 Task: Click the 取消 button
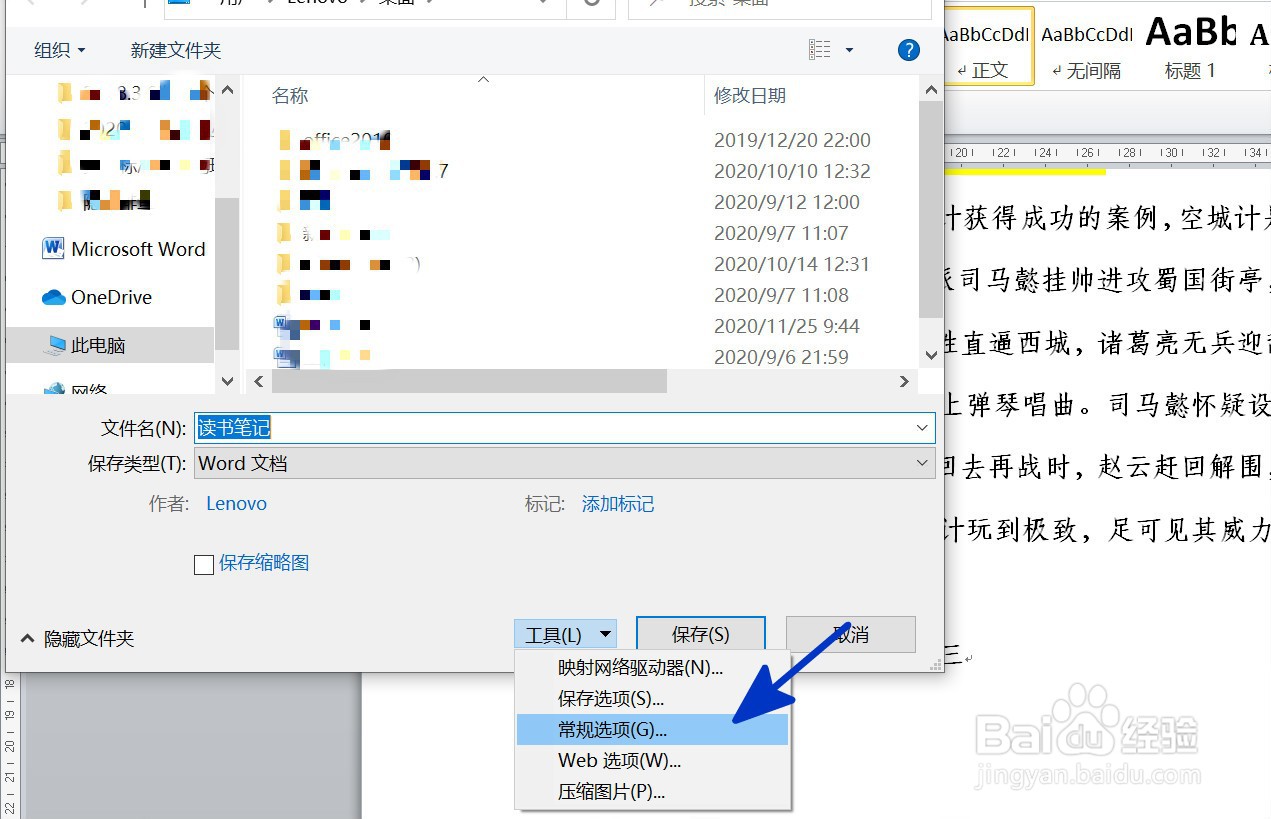click(x=851, y=634)
